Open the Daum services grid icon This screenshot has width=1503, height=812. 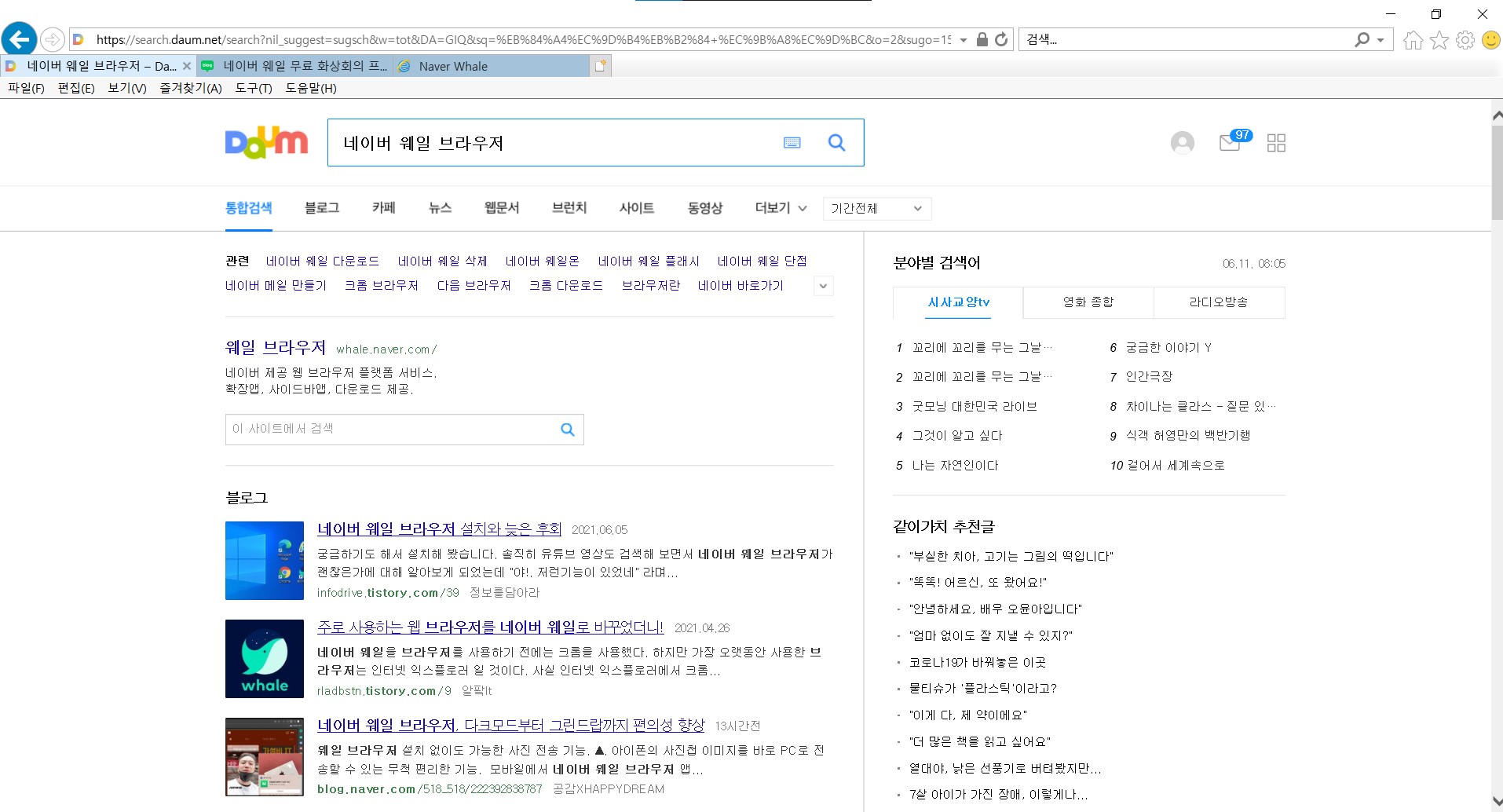1276,143
